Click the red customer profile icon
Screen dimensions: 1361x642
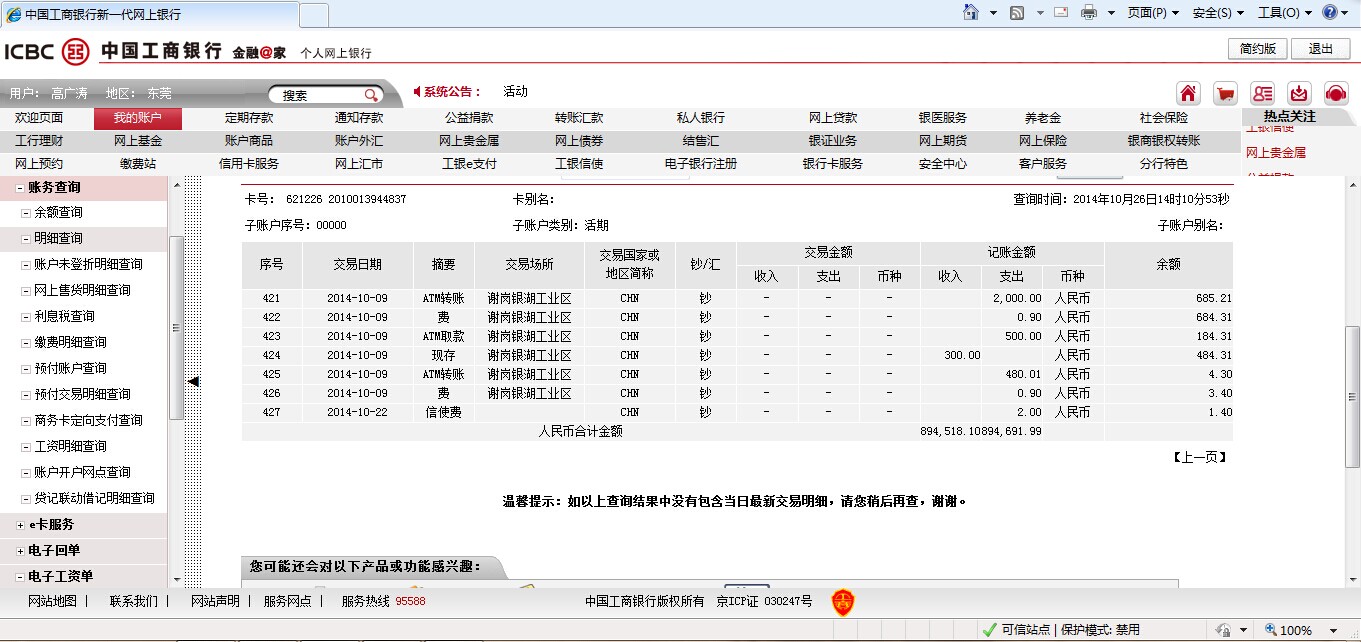click(1262, 93)
